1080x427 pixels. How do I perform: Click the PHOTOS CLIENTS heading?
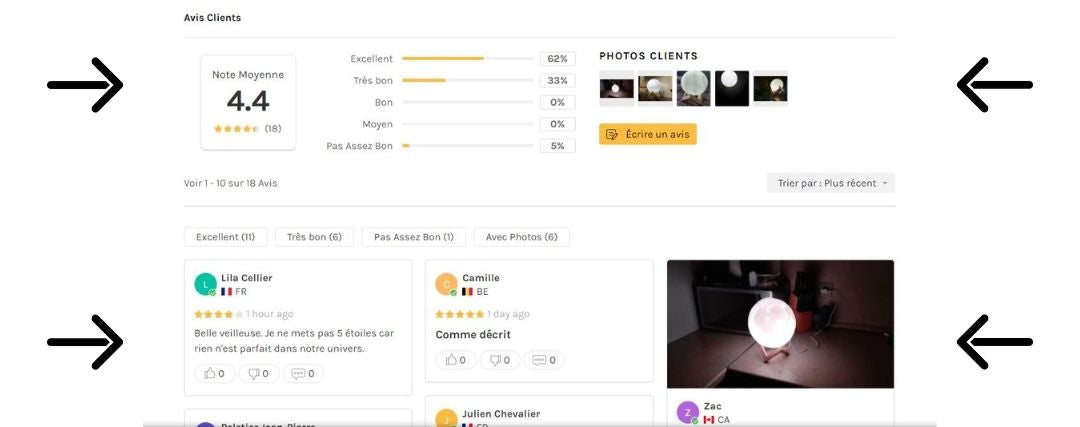click(x=648, y=56)
